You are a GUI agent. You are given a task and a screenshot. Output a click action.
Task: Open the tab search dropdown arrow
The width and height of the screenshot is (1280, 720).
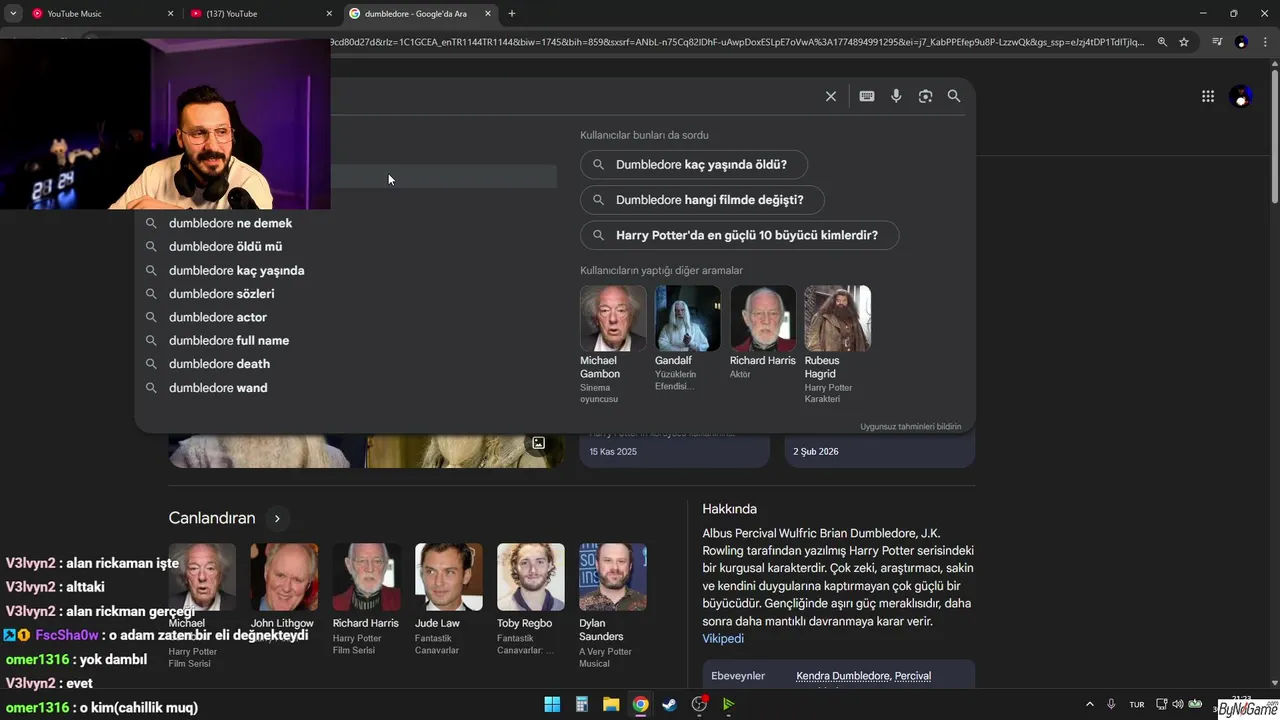point(13,13)
